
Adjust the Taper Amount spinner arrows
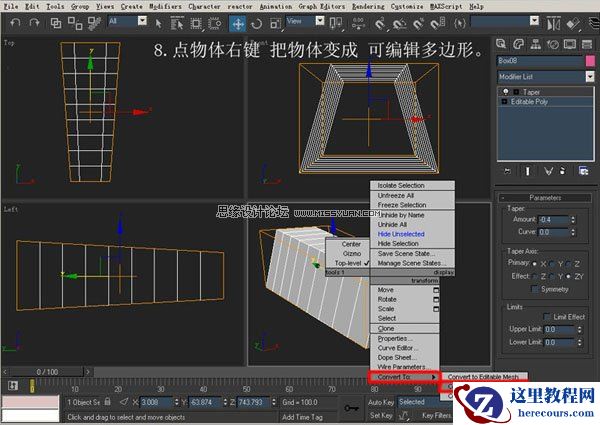[x=572, y=220]
